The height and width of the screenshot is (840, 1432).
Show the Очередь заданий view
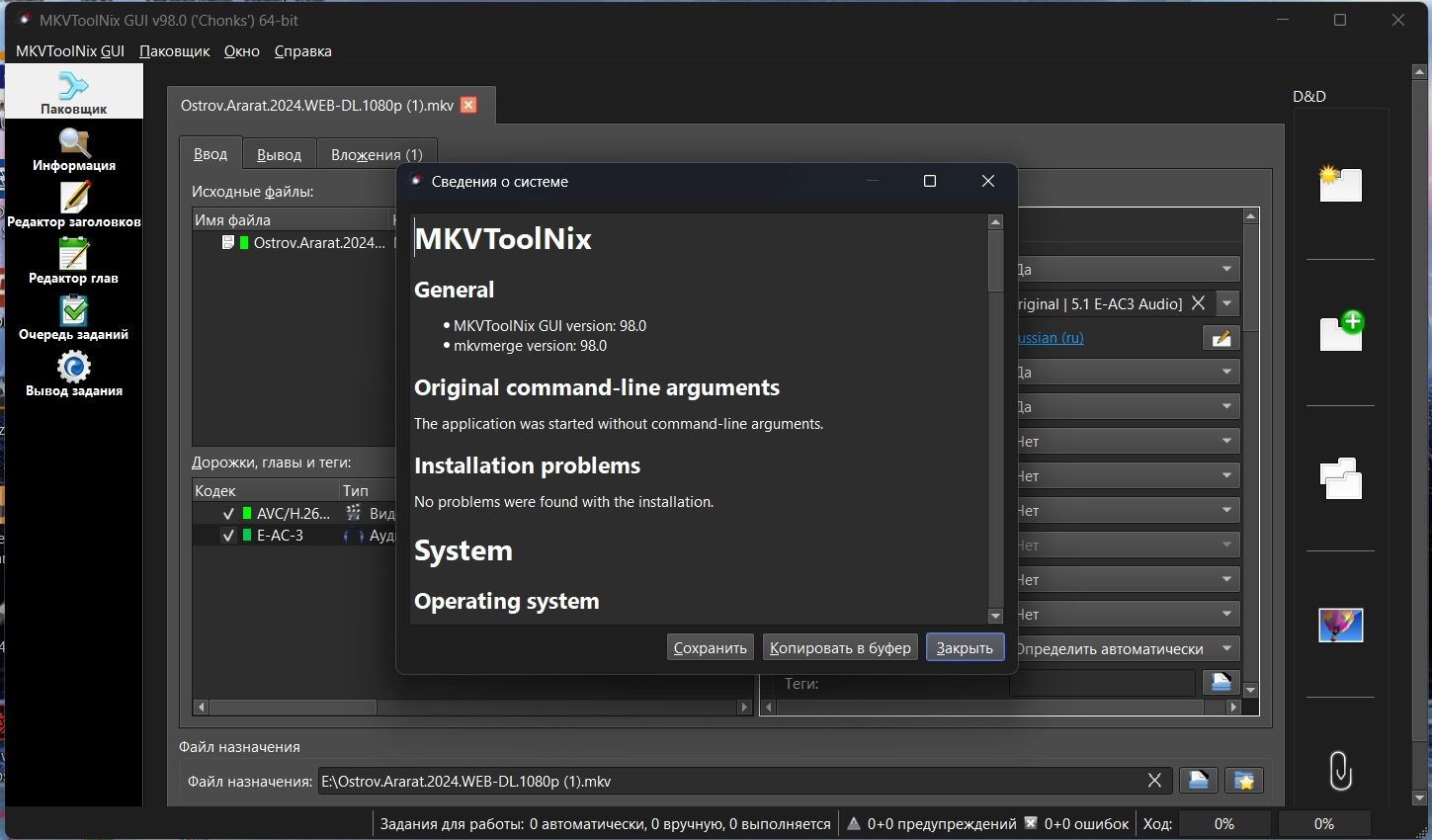[74, 318]
